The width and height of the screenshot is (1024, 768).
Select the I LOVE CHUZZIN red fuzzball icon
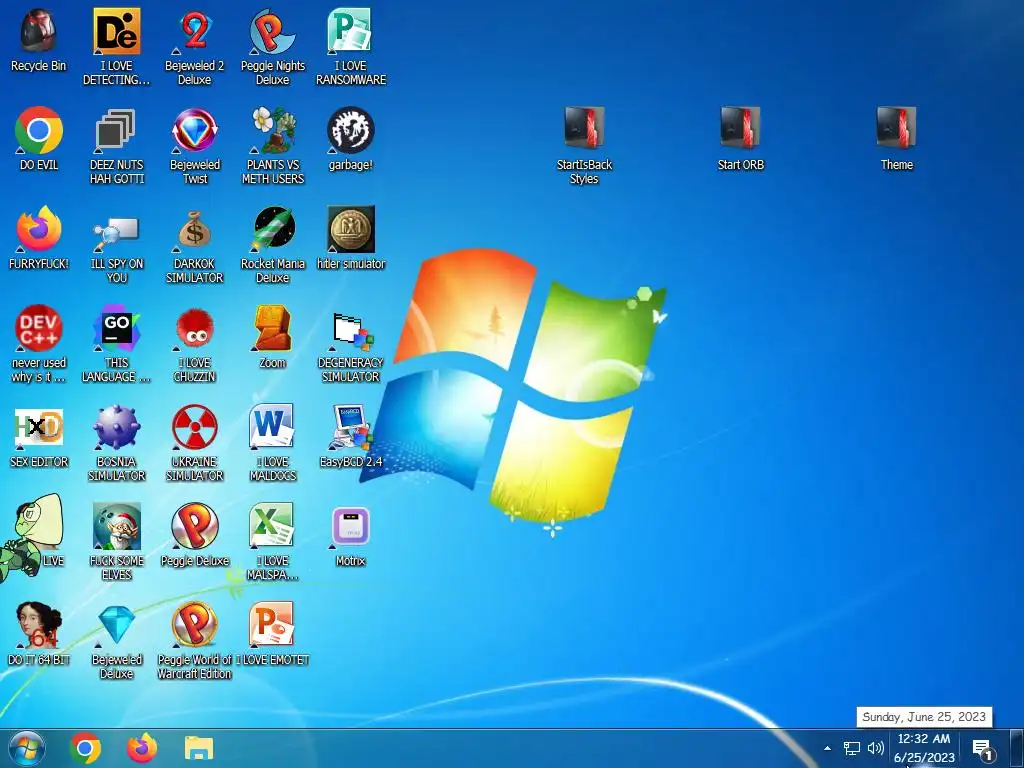[x=195, y=328]
